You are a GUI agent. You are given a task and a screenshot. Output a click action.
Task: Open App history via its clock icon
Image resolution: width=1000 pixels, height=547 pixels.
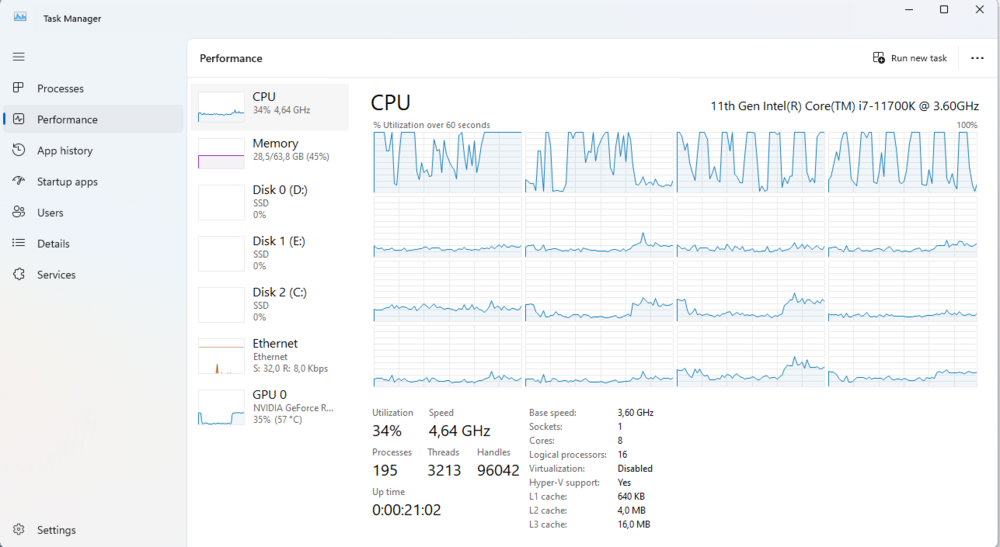pos(18,150)
